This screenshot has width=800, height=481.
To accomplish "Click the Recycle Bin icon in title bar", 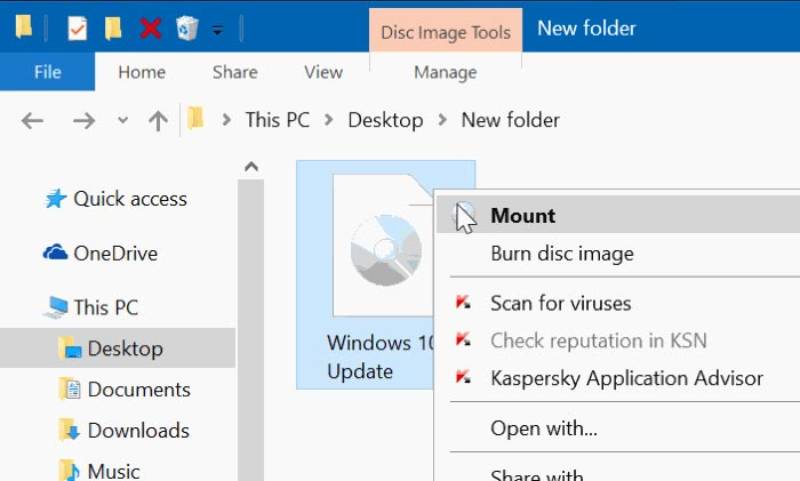I will [x=186, y=28].
